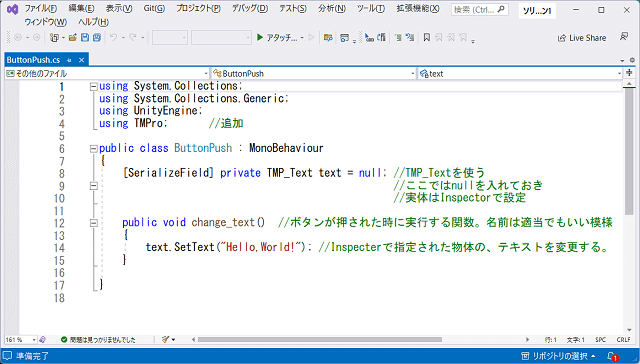Open the 分析(N) menu
The image size is (640, 364).
pyautogui.click(x=332, y=9)
